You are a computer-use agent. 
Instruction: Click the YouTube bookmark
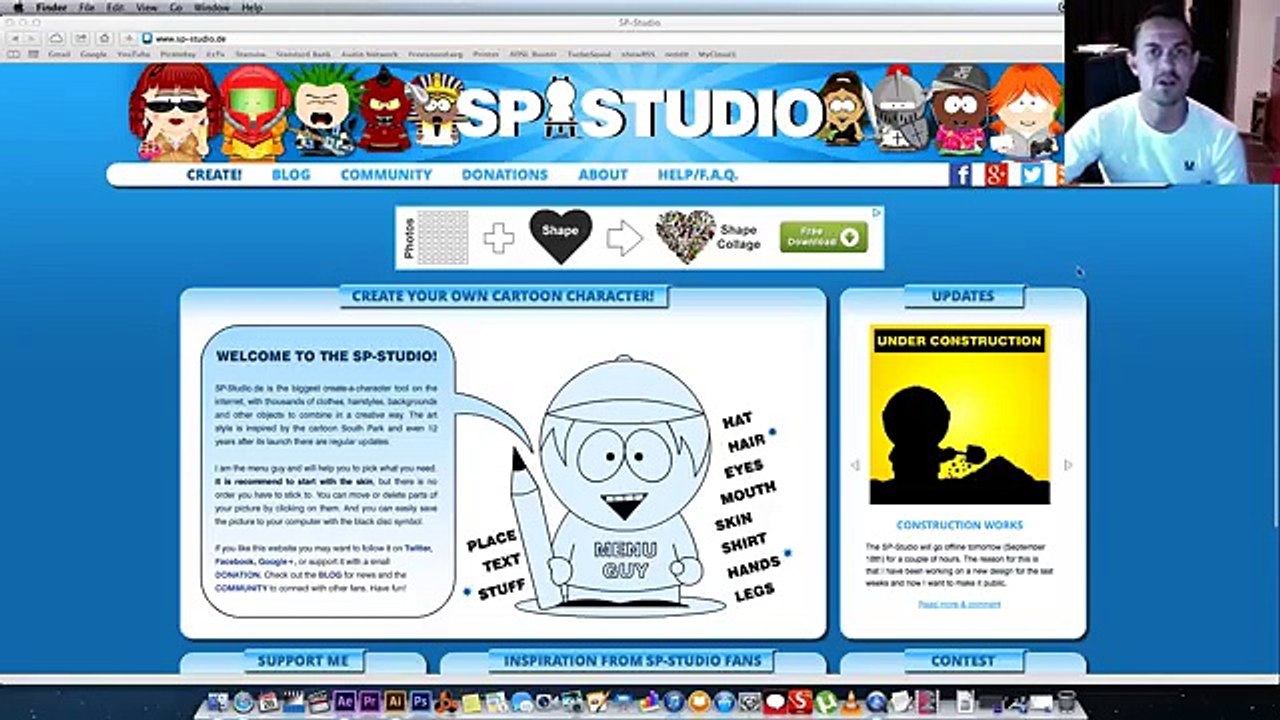click(x=134, y=54)
